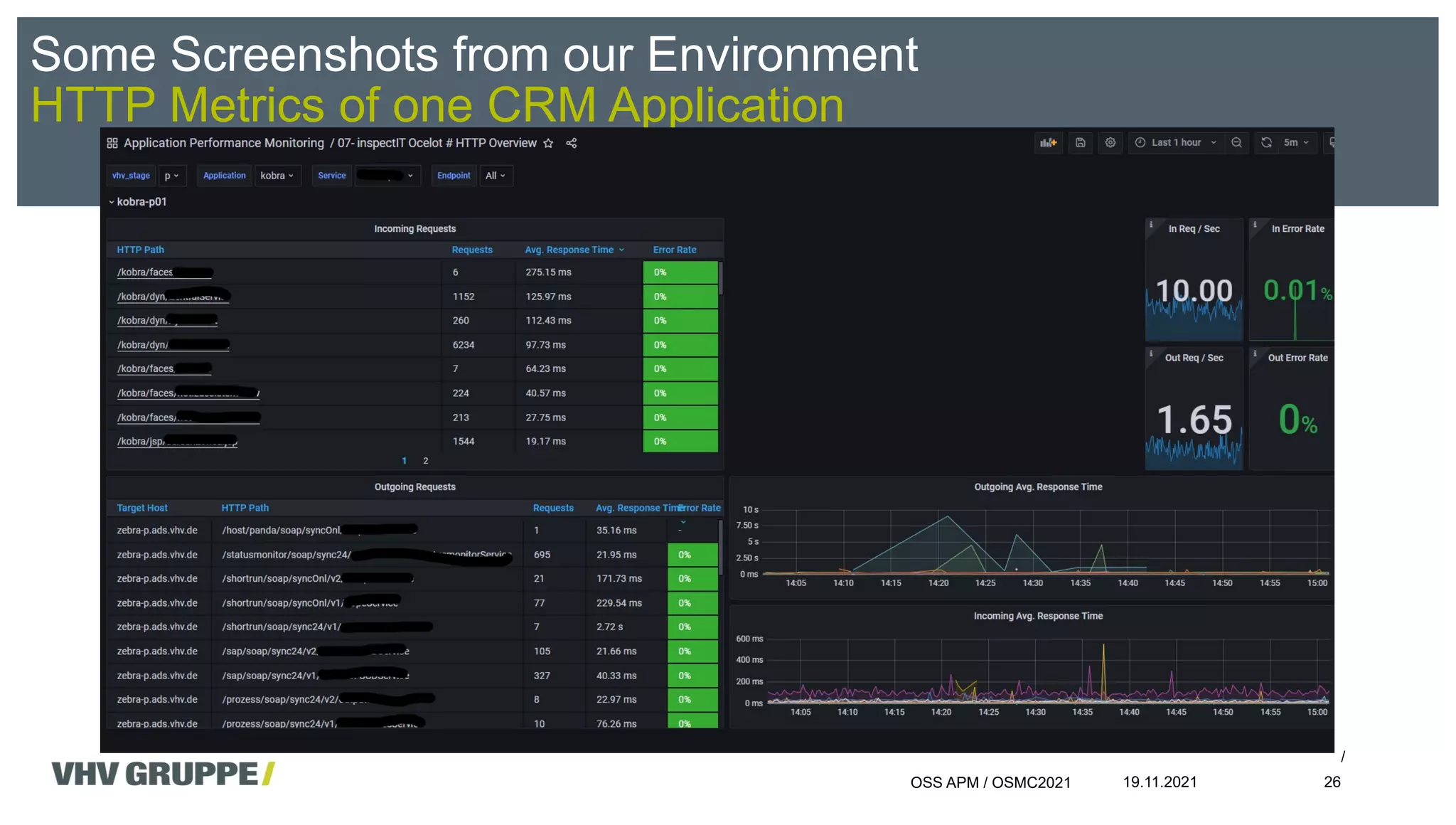Open dashboard settings gear
Screen dimensions: 1456x825
coord(1110,142)
